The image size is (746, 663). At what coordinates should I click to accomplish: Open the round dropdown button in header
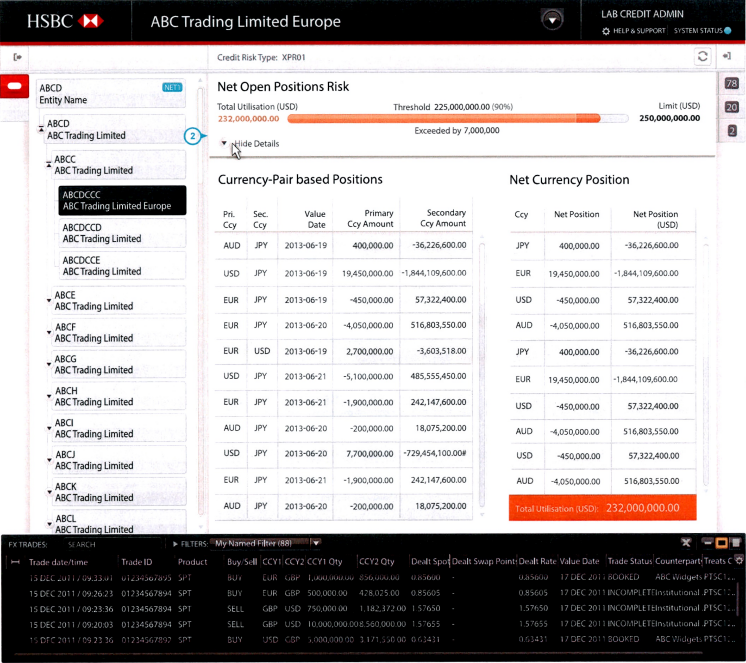(x=551, y=20)
